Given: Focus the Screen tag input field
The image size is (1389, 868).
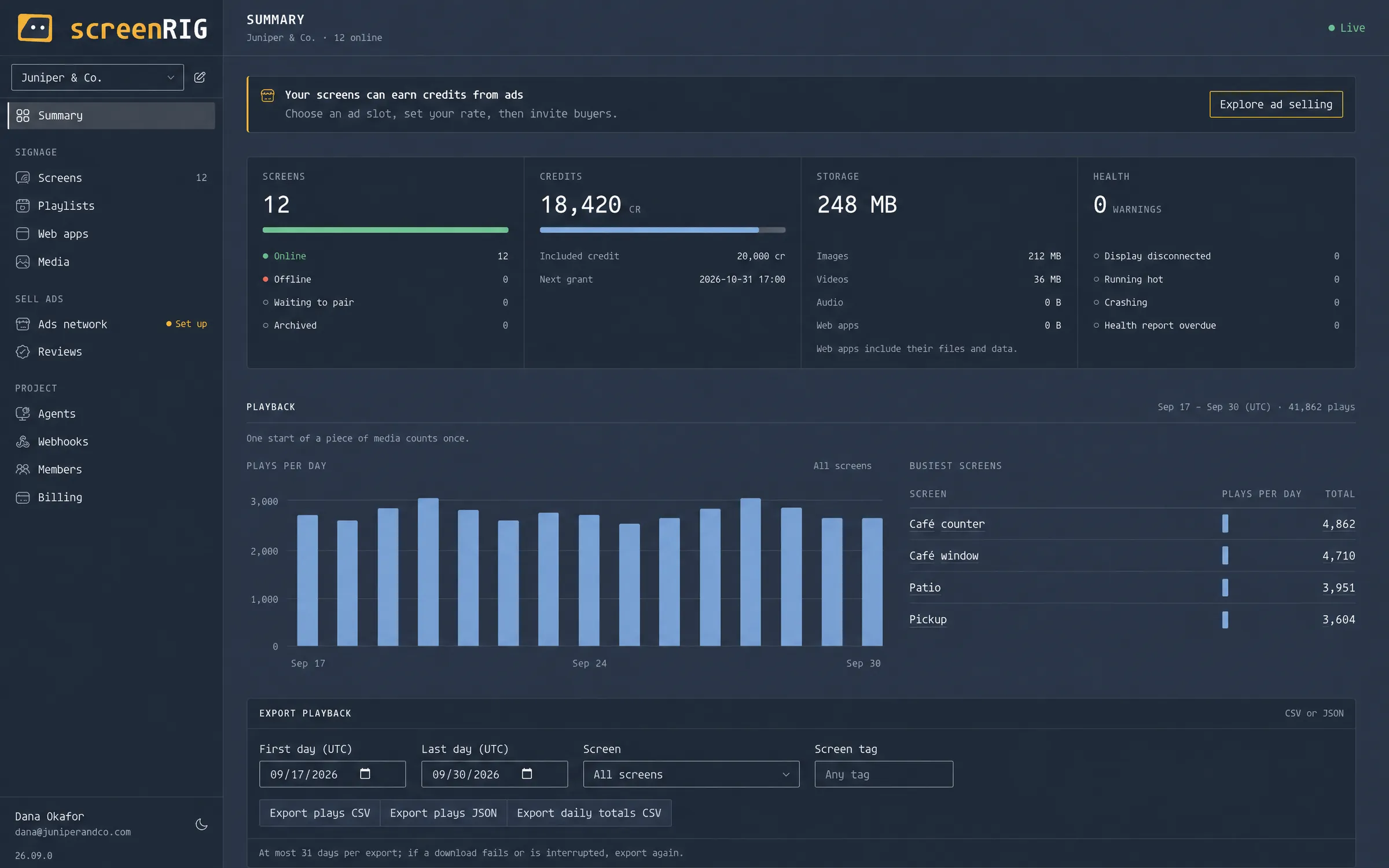Looking at the screenshot, I should tap(884, 774).
